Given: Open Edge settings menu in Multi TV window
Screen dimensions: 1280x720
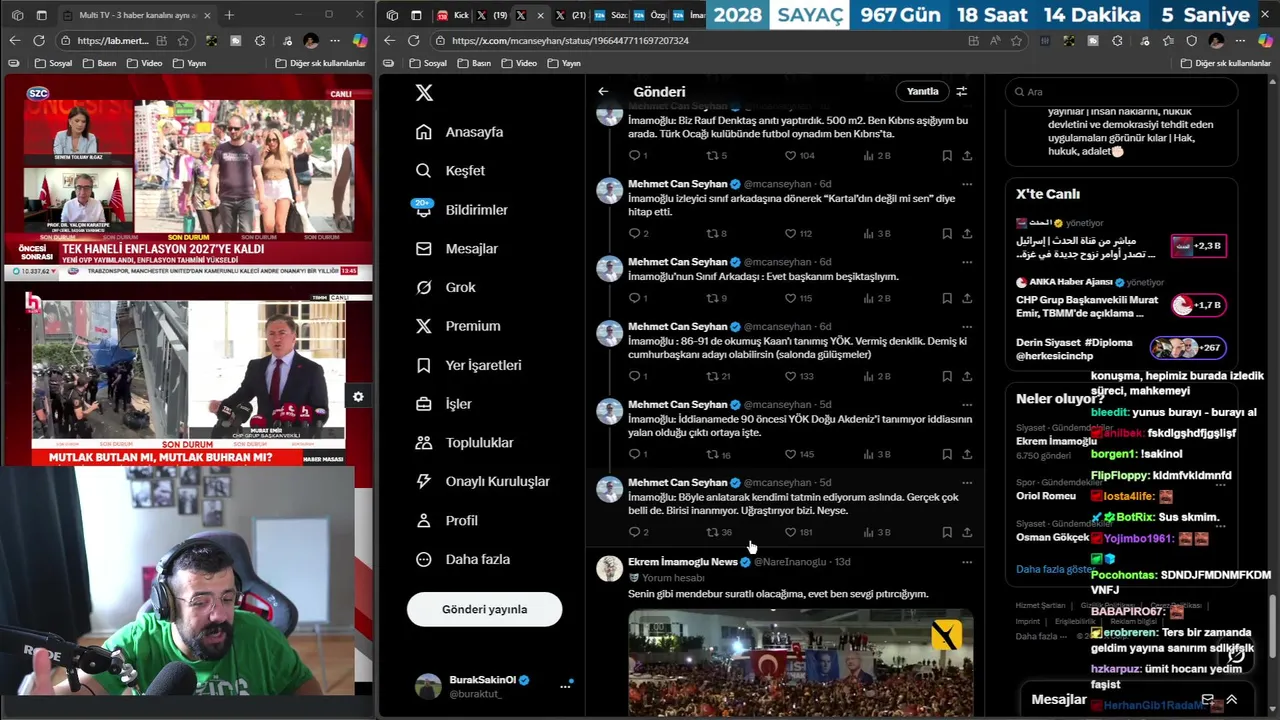Looking at the screenshot, I should 335,40.
